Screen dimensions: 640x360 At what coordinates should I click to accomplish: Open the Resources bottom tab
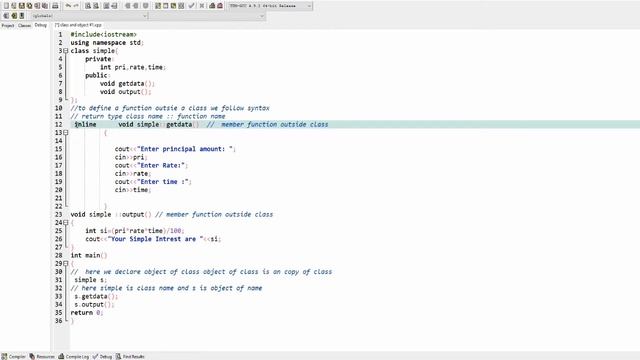point(42,356)
